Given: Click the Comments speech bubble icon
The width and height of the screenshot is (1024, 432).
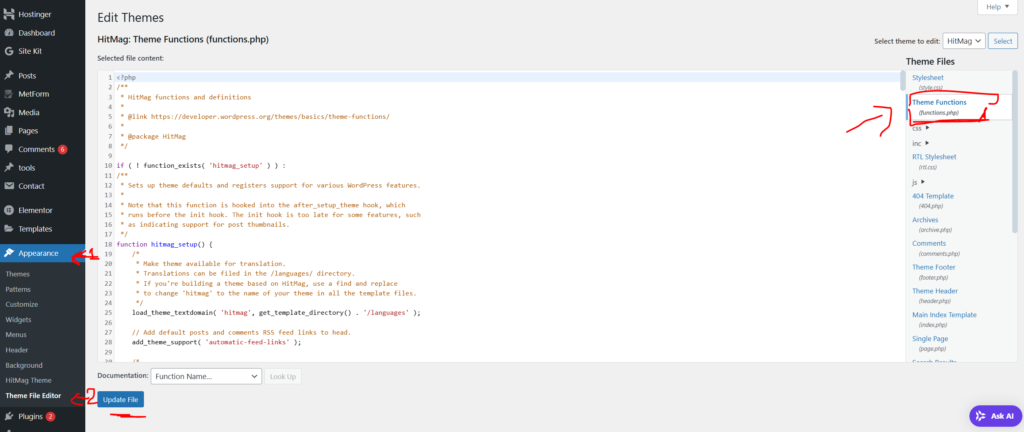Looking at the screenshot, I should click(9, 149).
